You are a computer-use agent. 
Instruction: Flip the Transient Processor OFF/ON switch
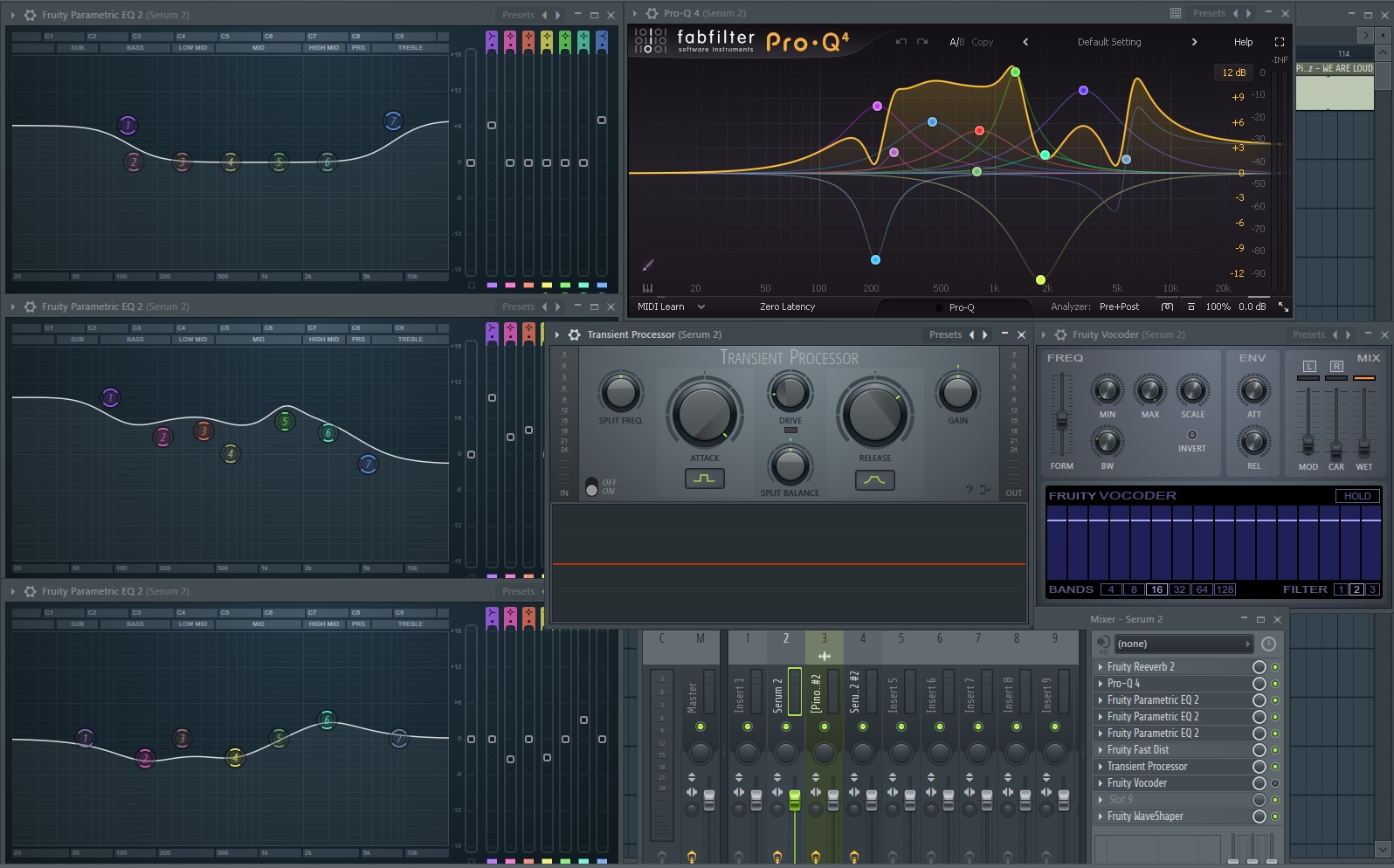[x=591, y=486]
